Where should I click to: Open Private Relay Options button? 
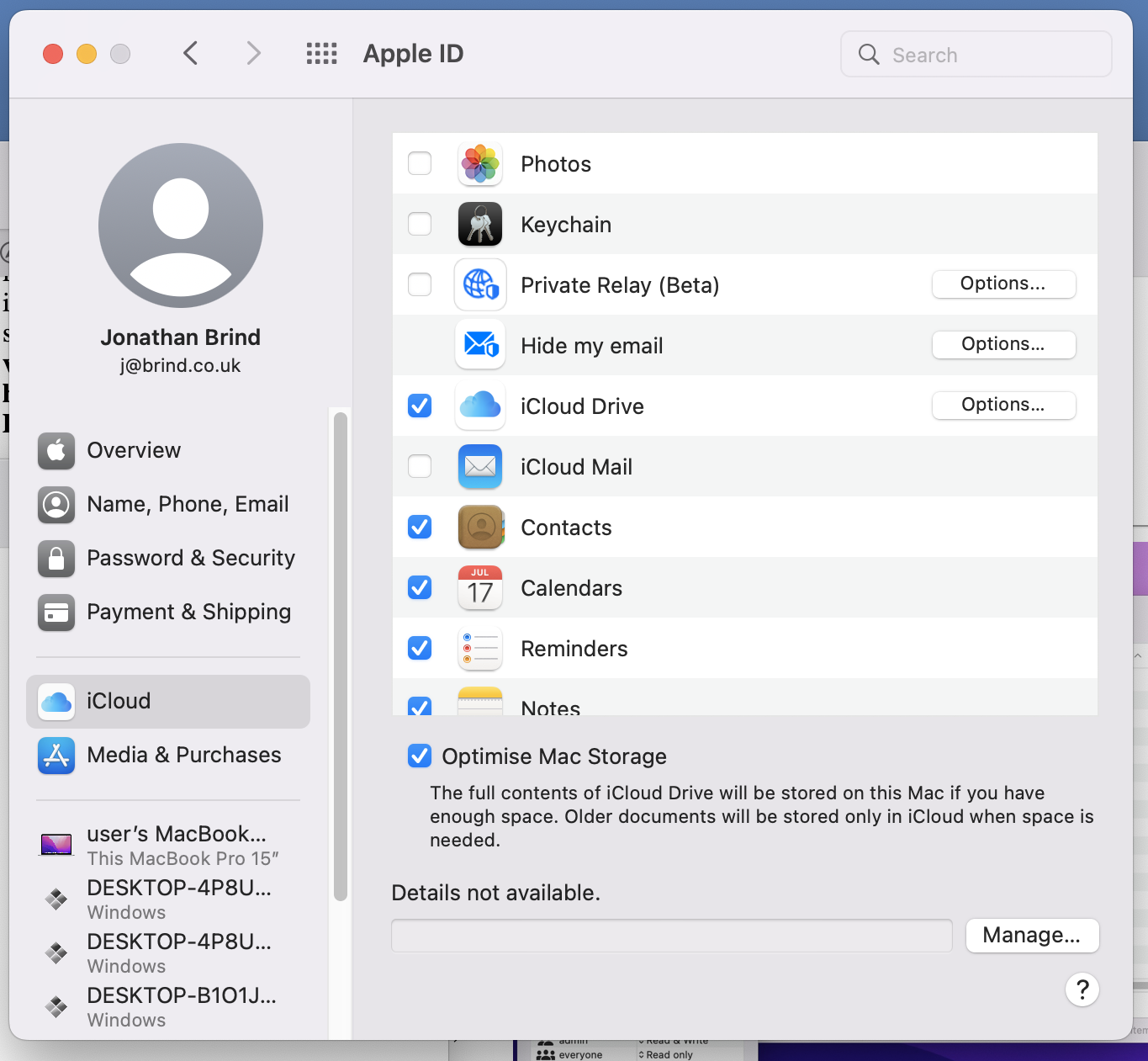pyautogui.click(x=1003, y=284)
